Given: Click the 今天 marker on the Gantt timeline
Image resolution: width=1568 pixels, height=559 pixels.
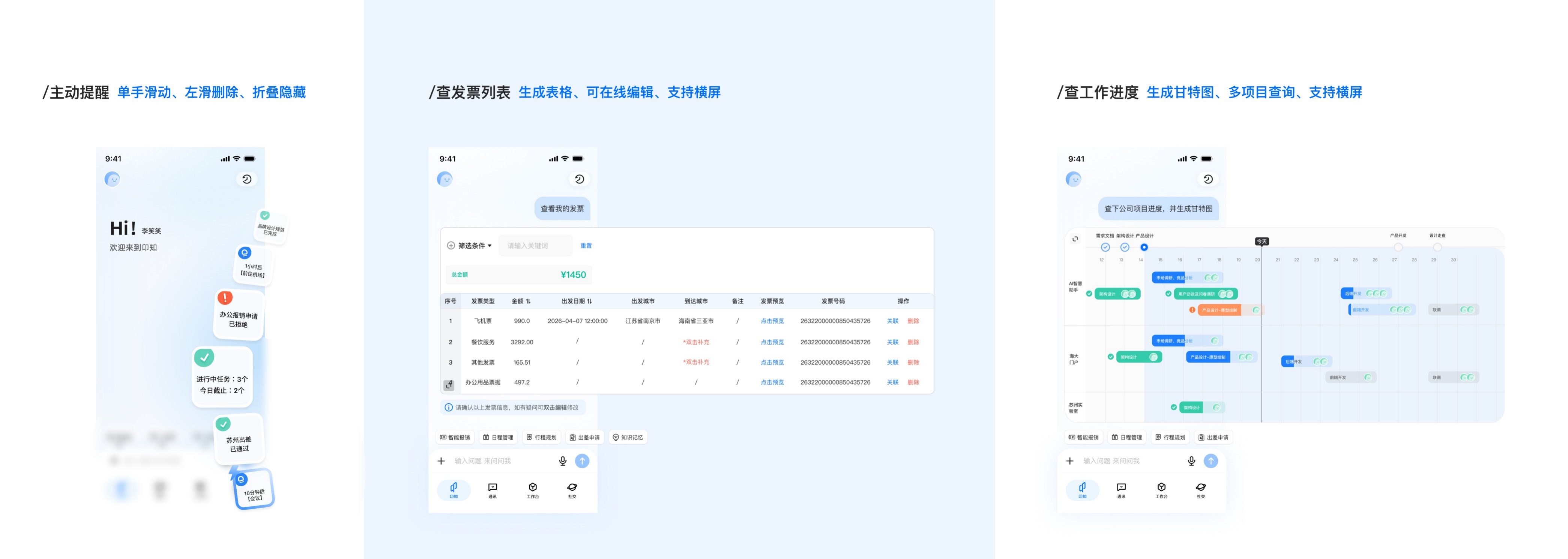Looking at the screenshot, I should pyautogui.click(x=1262, y=242).
